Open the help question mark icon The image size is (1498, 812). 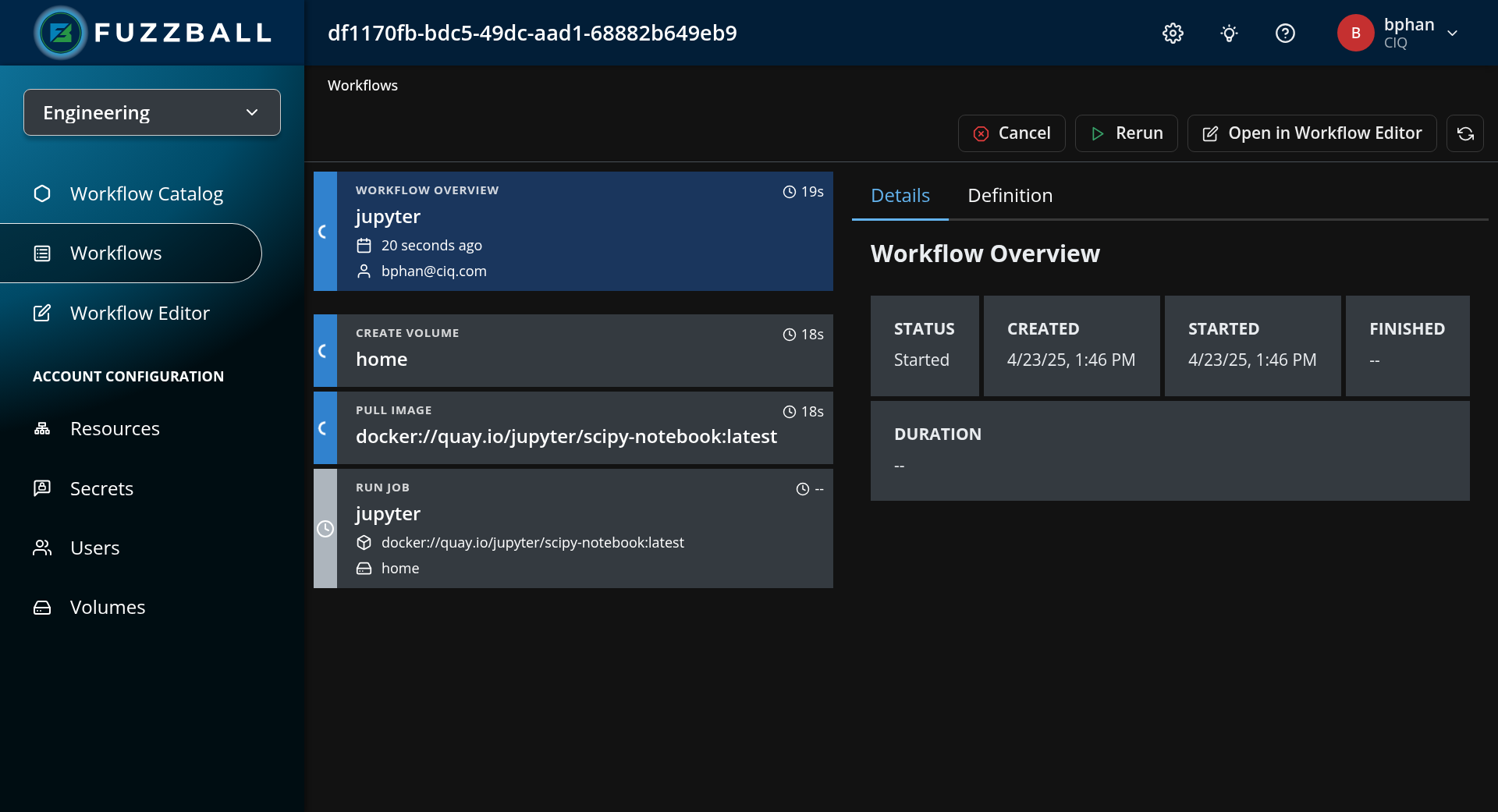point(1285,33)
